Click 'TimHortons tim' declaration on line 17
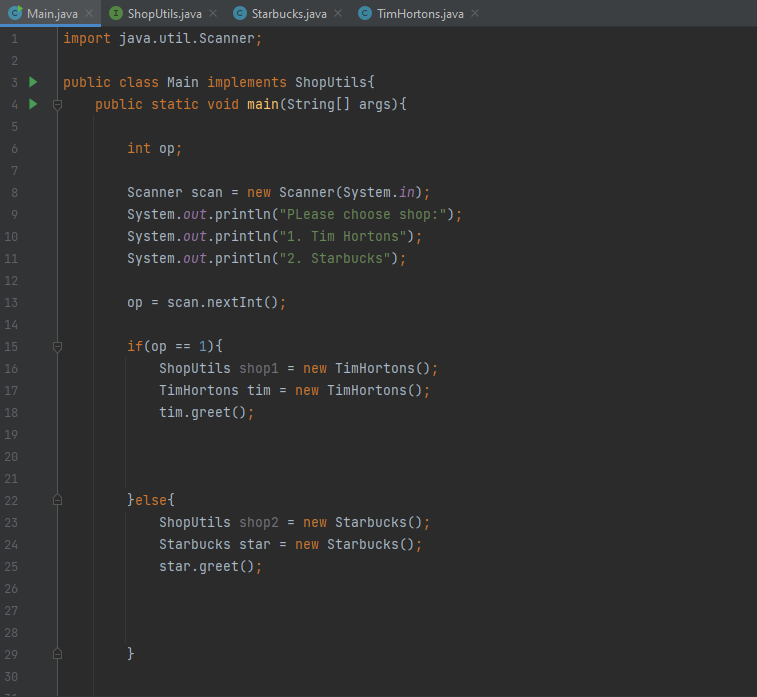The width and height of the screenshot is (757, 697). [215, 390]
